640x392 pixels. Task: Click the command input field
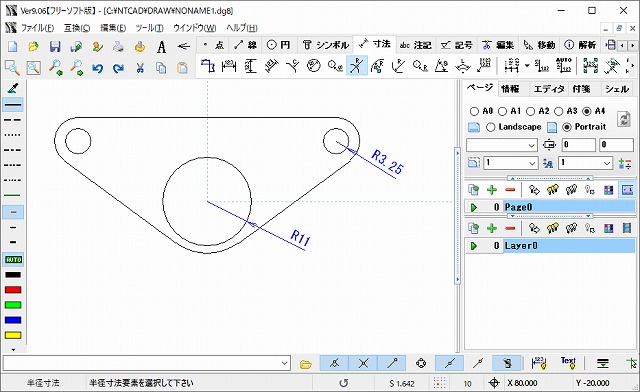click(x=142, y=363)
